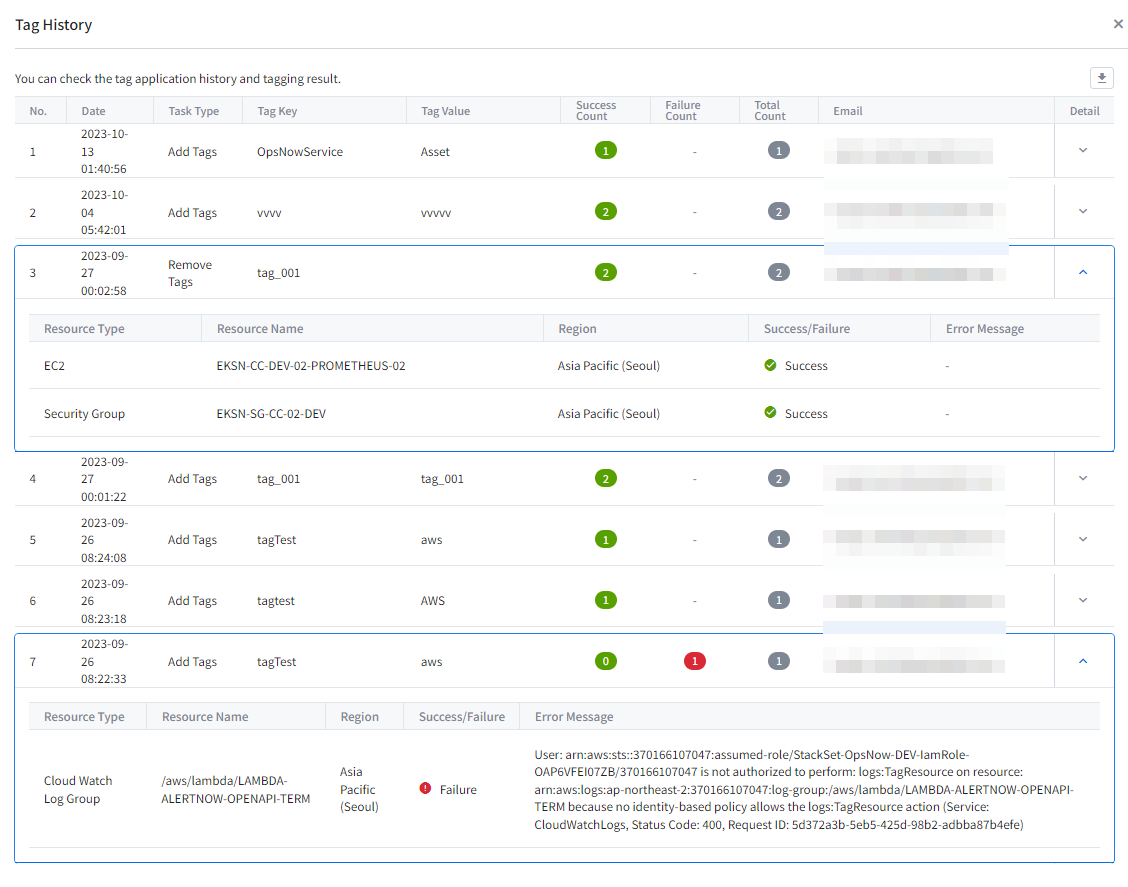Viewport: 1128px width, 887px height.
Task: Click the Tag Key column header
Action: pos(277,111)
